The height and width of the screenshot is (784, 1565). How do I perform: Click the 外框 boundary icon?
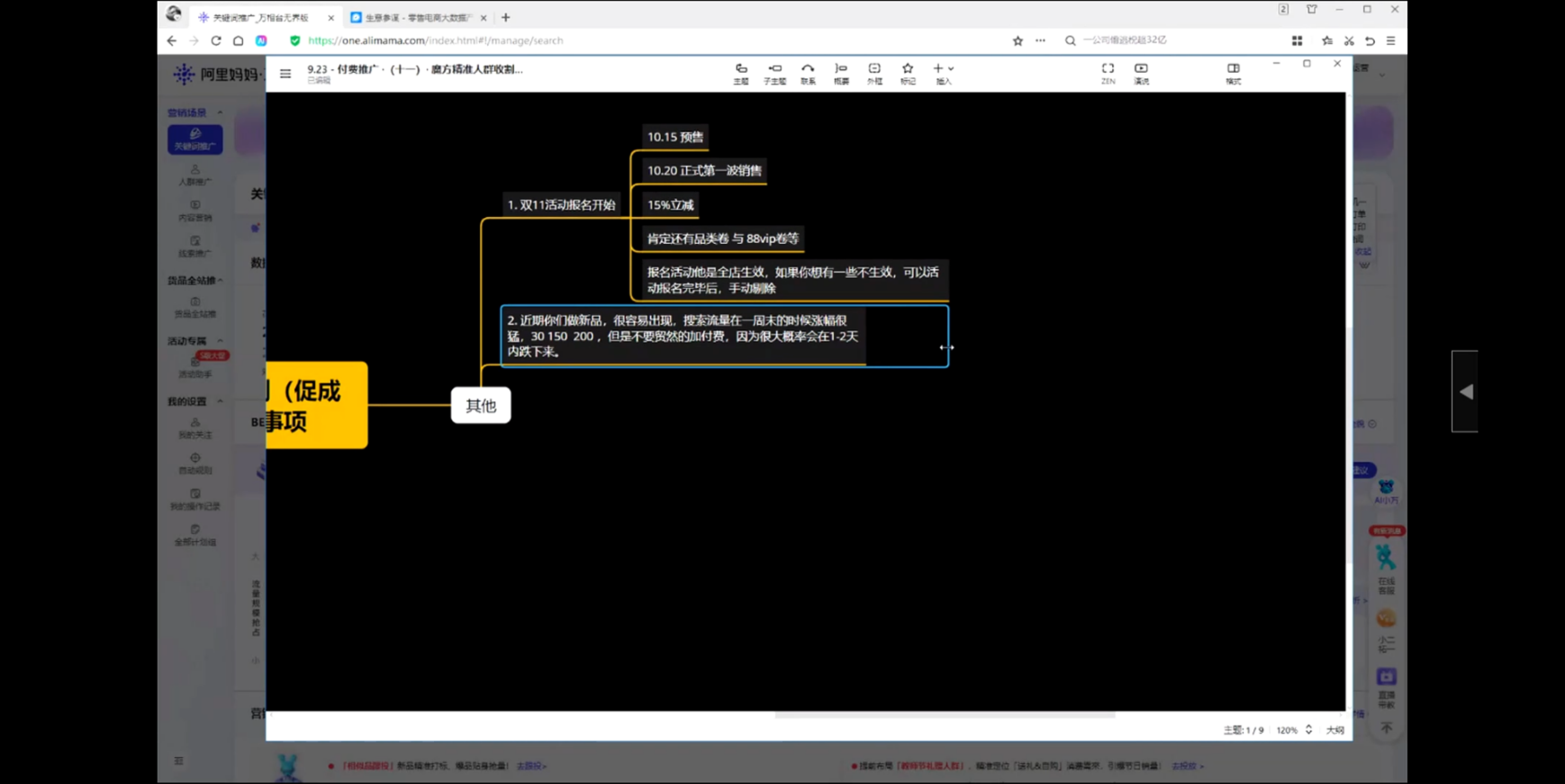point(874,73)
